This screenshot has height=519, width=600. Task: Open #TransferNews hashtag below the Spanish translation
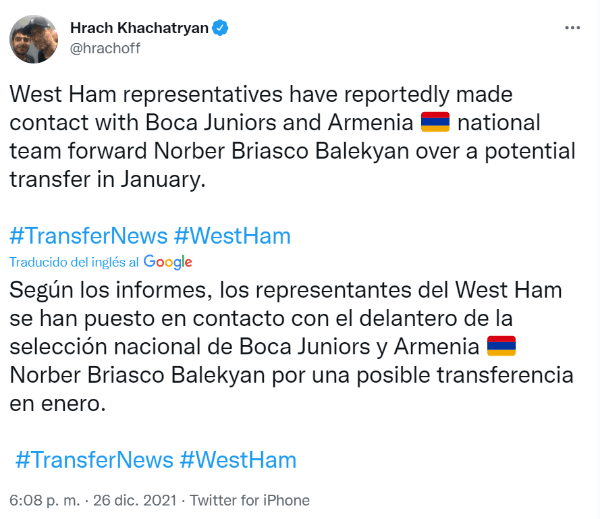[94, 460]
